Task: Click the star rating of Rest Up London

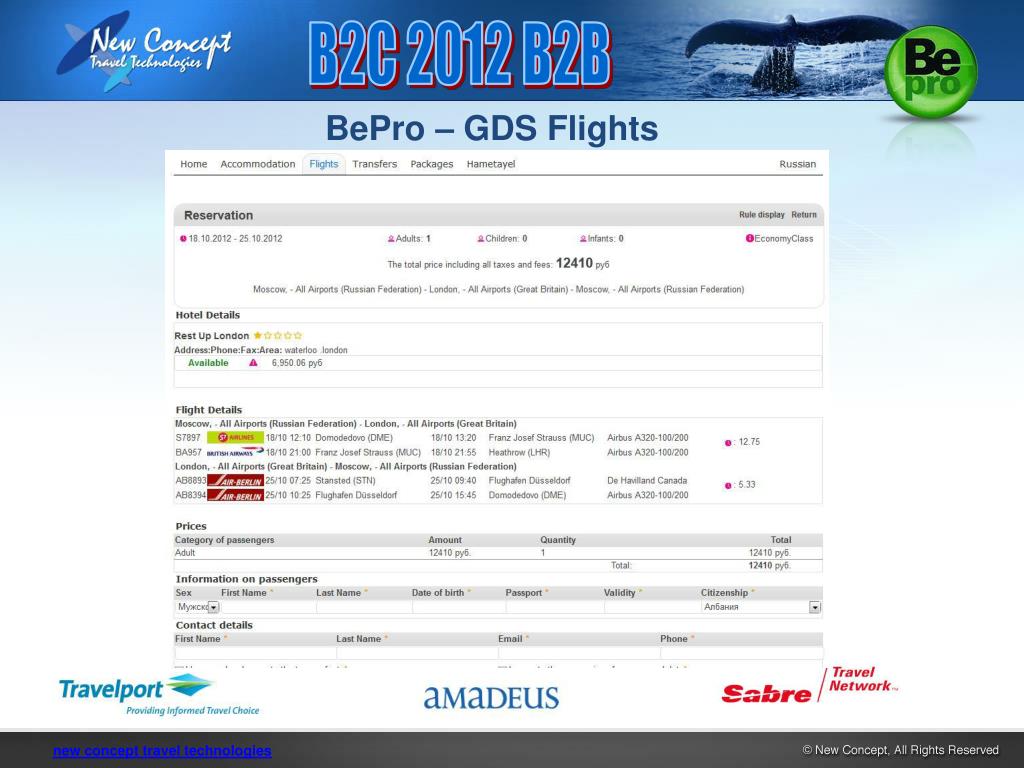Action: click(x=278, y=335)
